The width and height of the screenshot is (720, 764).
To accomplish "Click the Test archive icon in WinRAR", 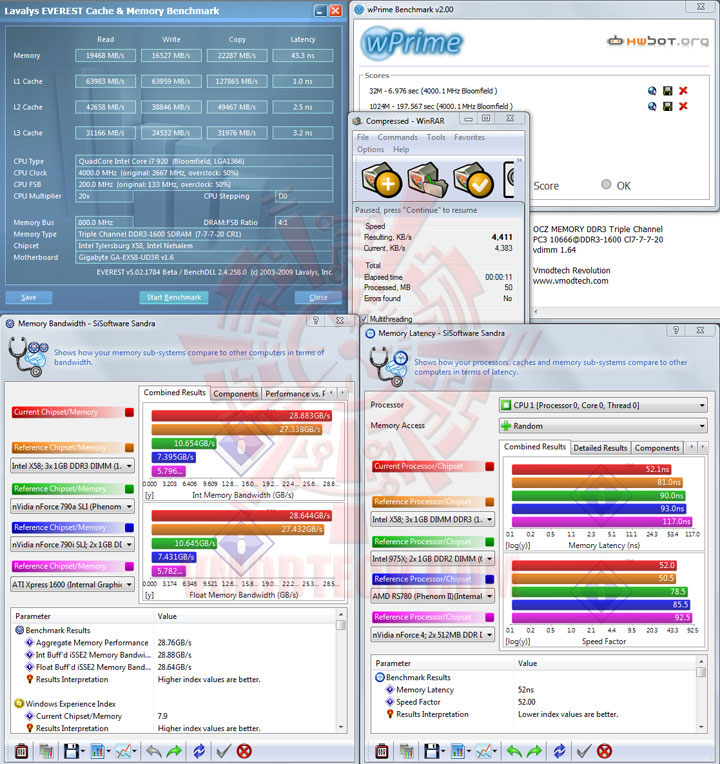I will tap(473, 180).
